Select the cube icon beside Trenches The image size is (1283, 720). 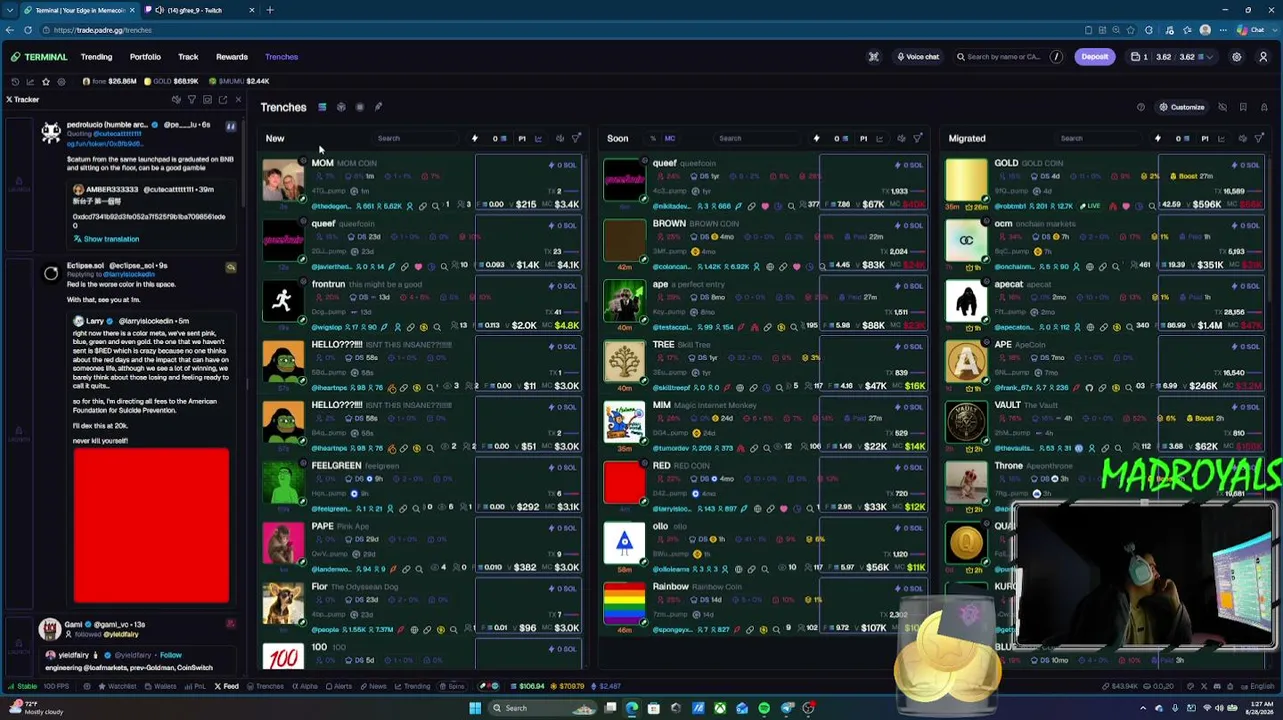point(341,107)
